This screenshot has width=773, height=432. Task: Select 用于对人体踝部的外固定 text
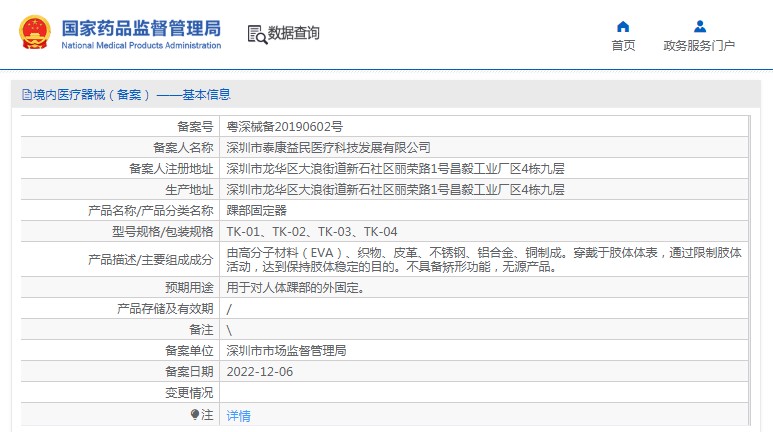295,288
